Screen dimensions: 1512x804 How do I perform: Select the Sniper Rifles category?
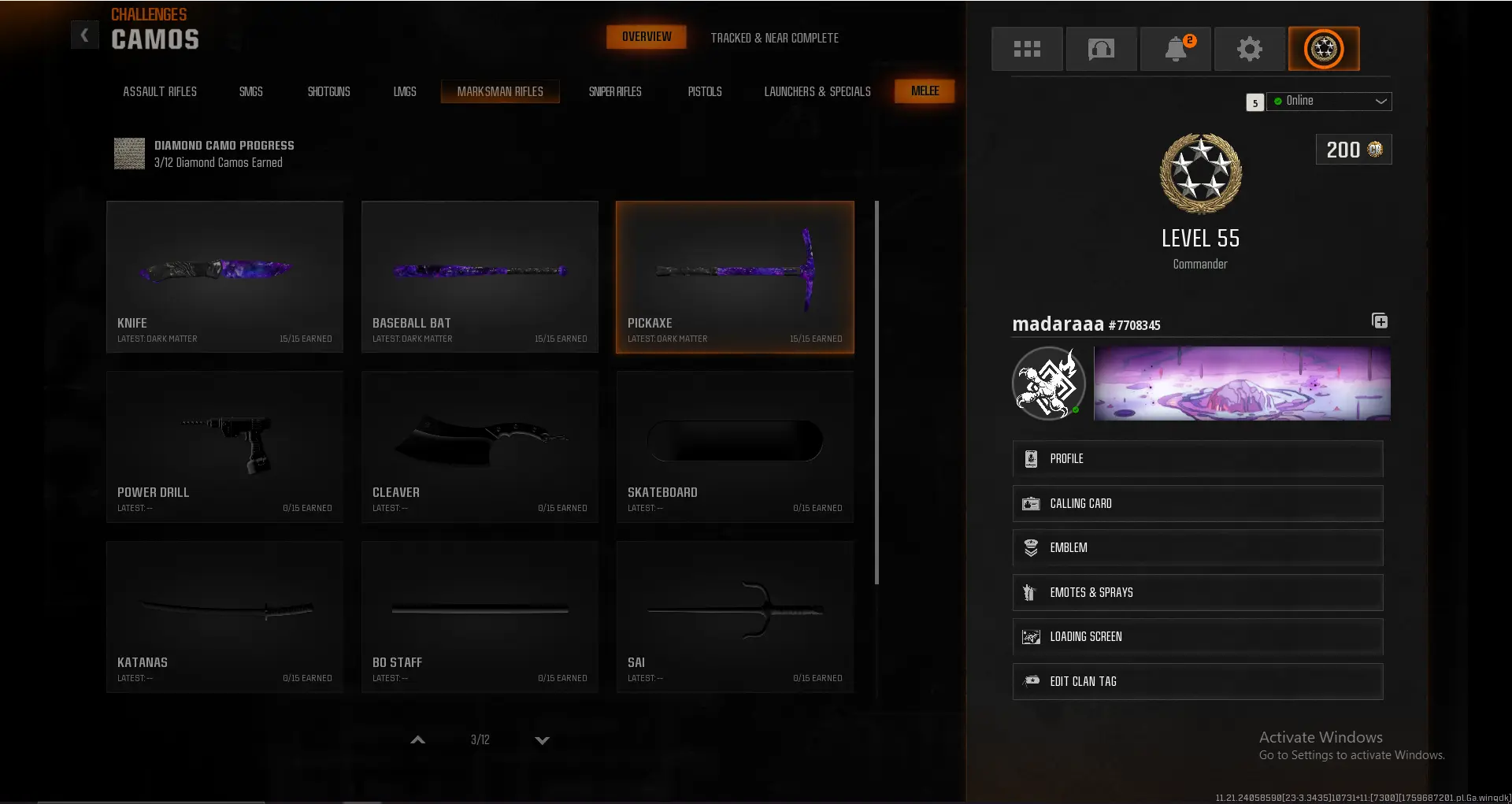[x=615, y=91]
